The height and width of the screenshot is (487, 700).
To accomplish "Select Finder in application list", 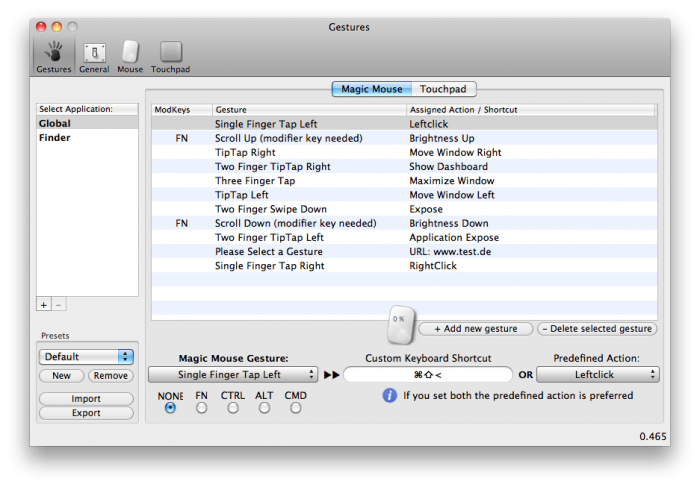I will click(88, 137).
